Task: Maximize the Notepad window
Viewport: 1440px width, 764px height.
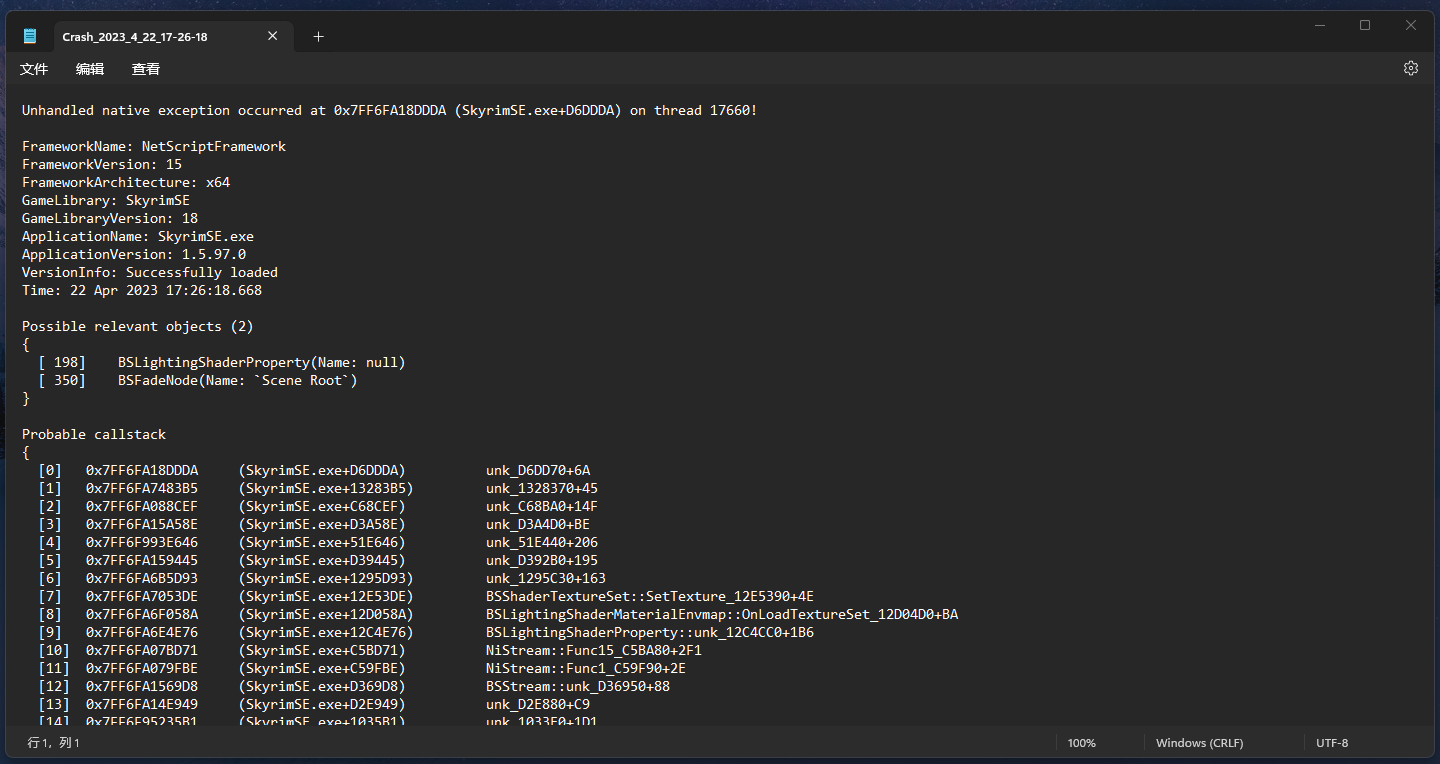Action: [x=1365, y=26]
